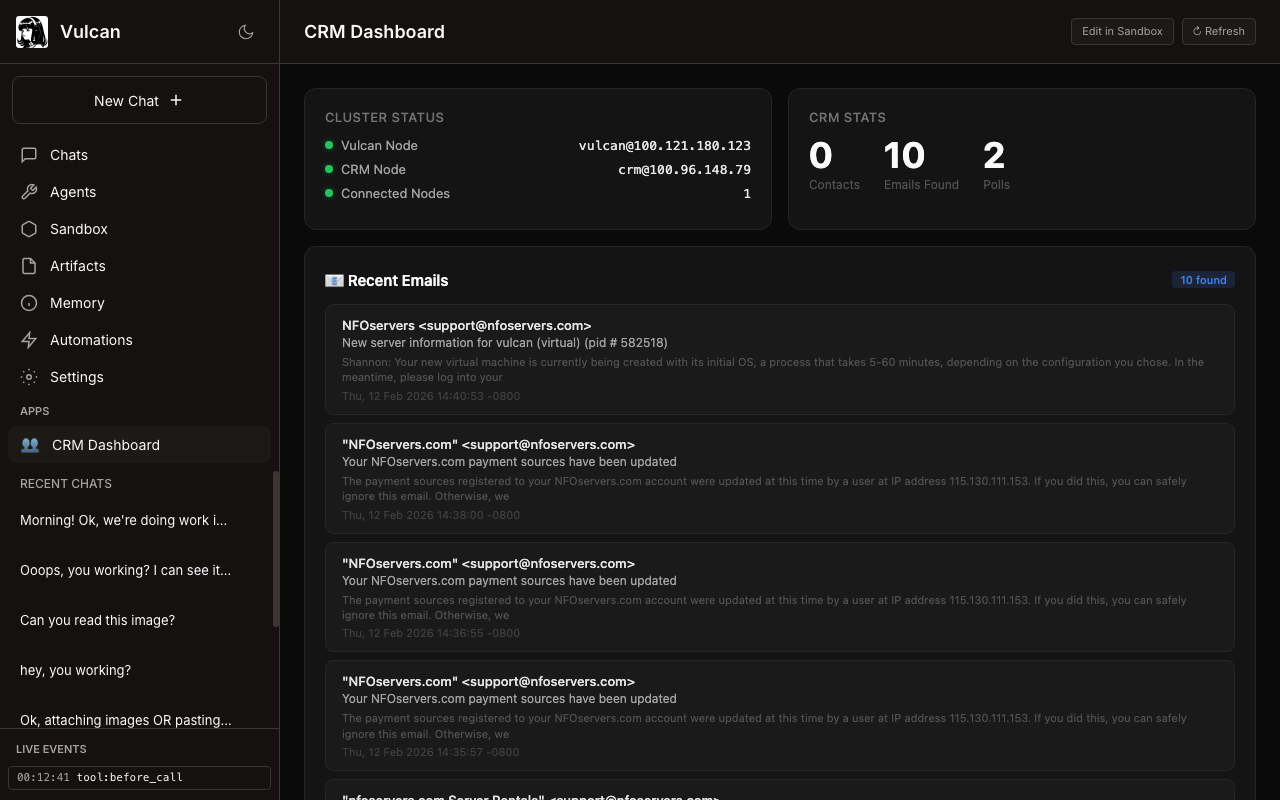Toggle dark mode with moon icon
1280x800 pixels.
246,32
